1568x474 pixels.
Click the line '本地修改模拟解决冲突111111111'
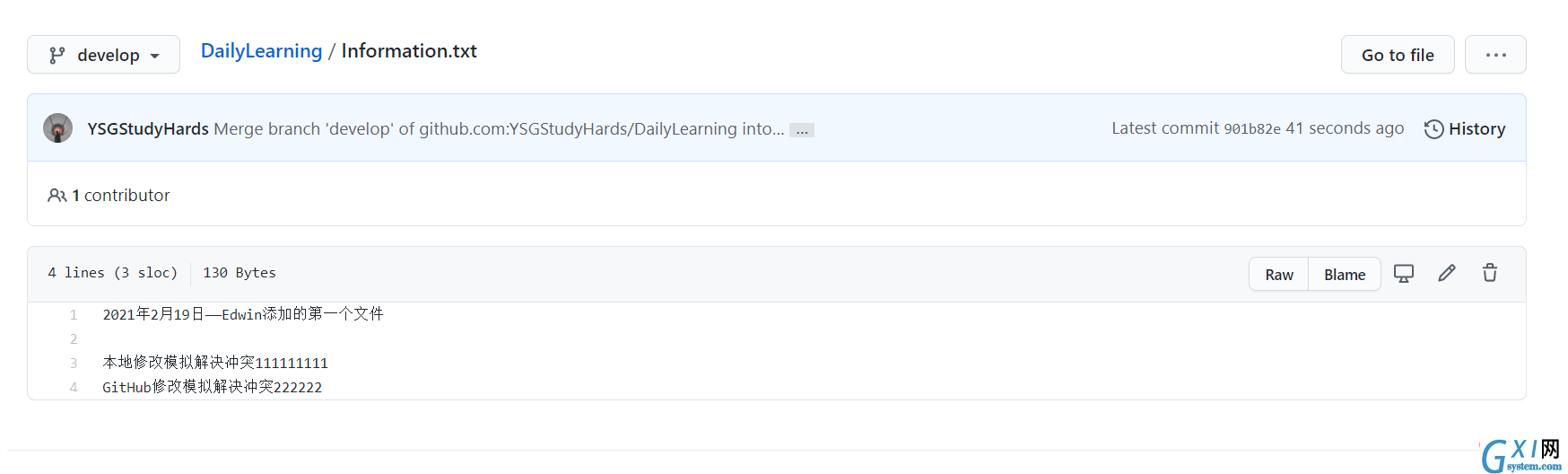(215, 363)
